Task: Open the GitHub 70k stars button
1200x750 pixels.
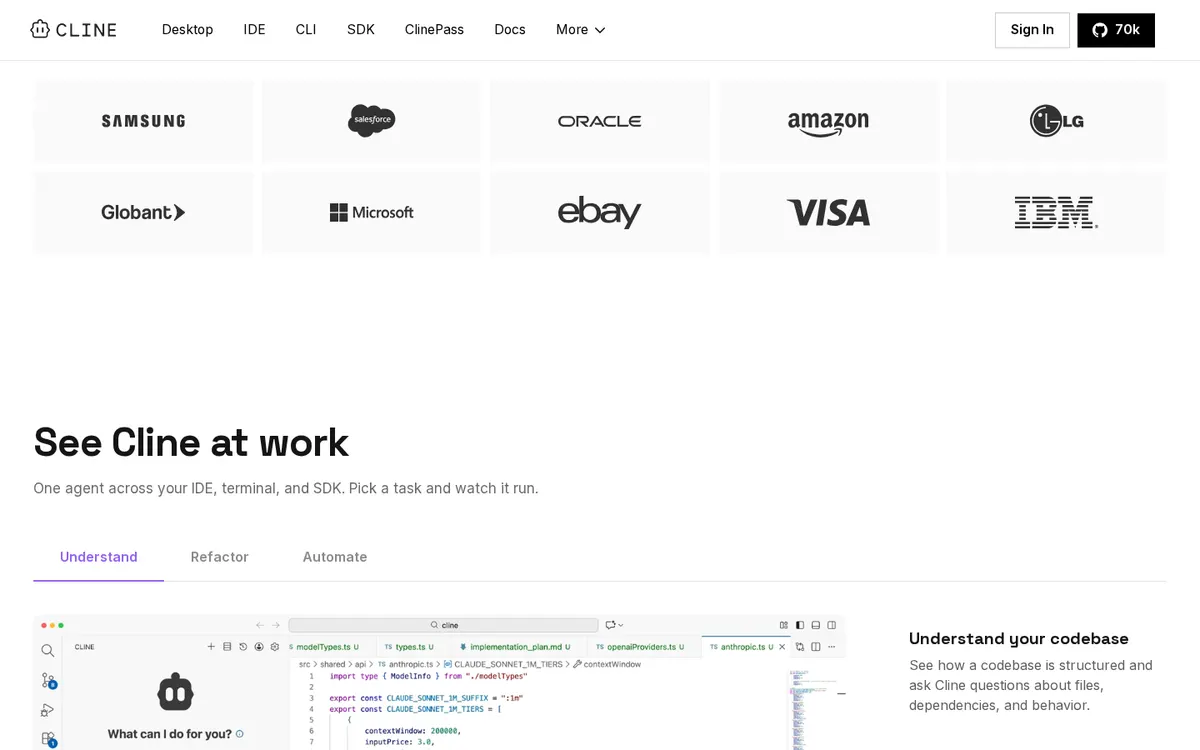Action: [1116, 30]
